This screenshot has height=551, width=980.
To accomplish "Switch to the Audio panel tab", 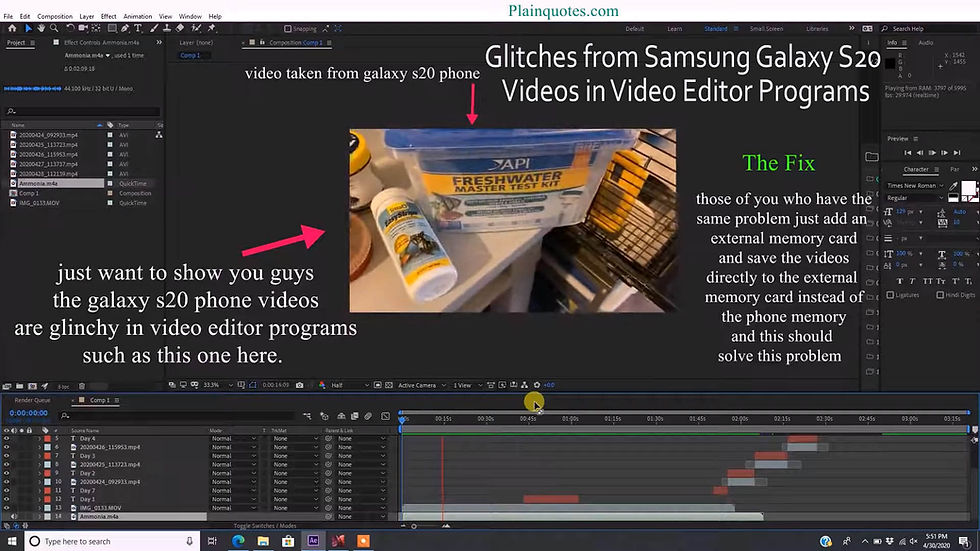I will [x=926, y=42].
